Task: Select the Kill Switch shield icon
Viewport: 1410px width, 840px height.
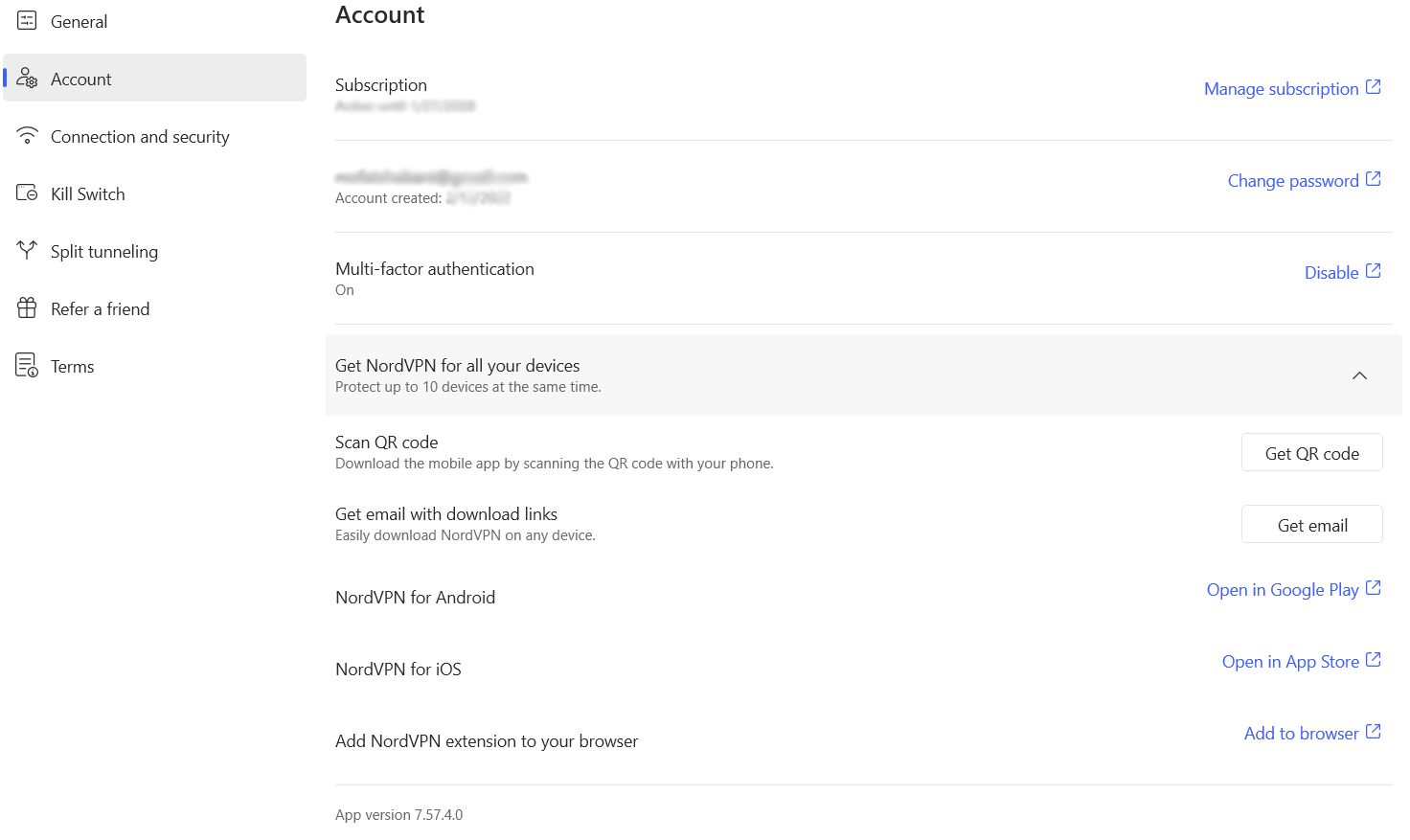Action: click(x=27, y=193)
